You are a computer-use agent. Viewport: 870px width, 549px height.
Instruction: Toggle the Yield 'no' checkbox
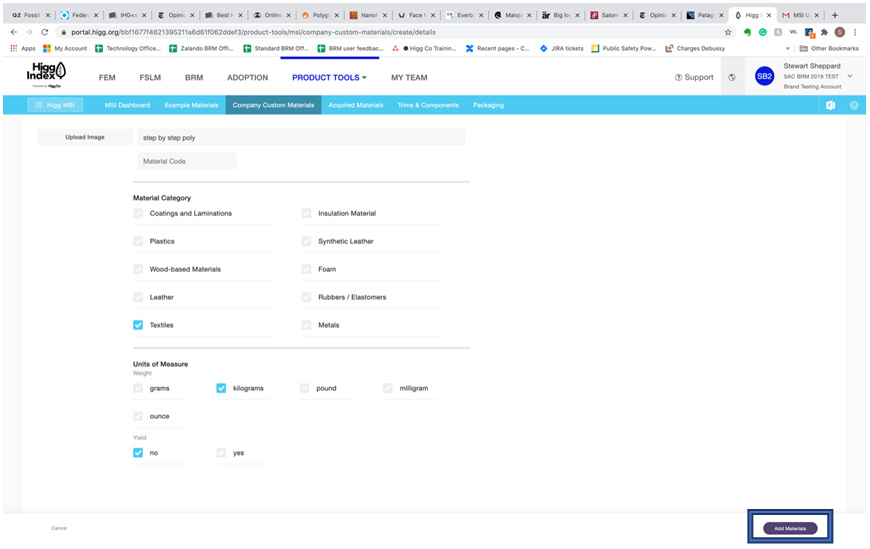tap(138, 452)
